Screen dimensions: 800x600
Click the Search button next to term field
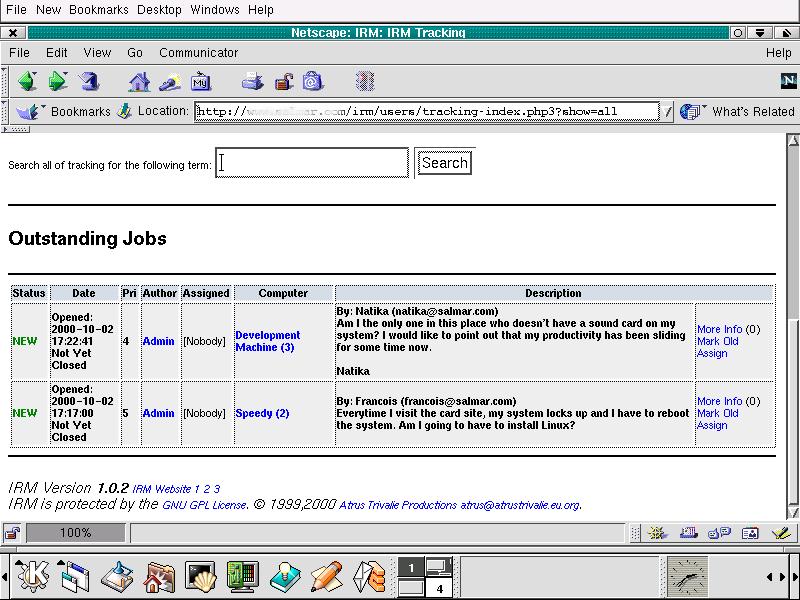444,163
